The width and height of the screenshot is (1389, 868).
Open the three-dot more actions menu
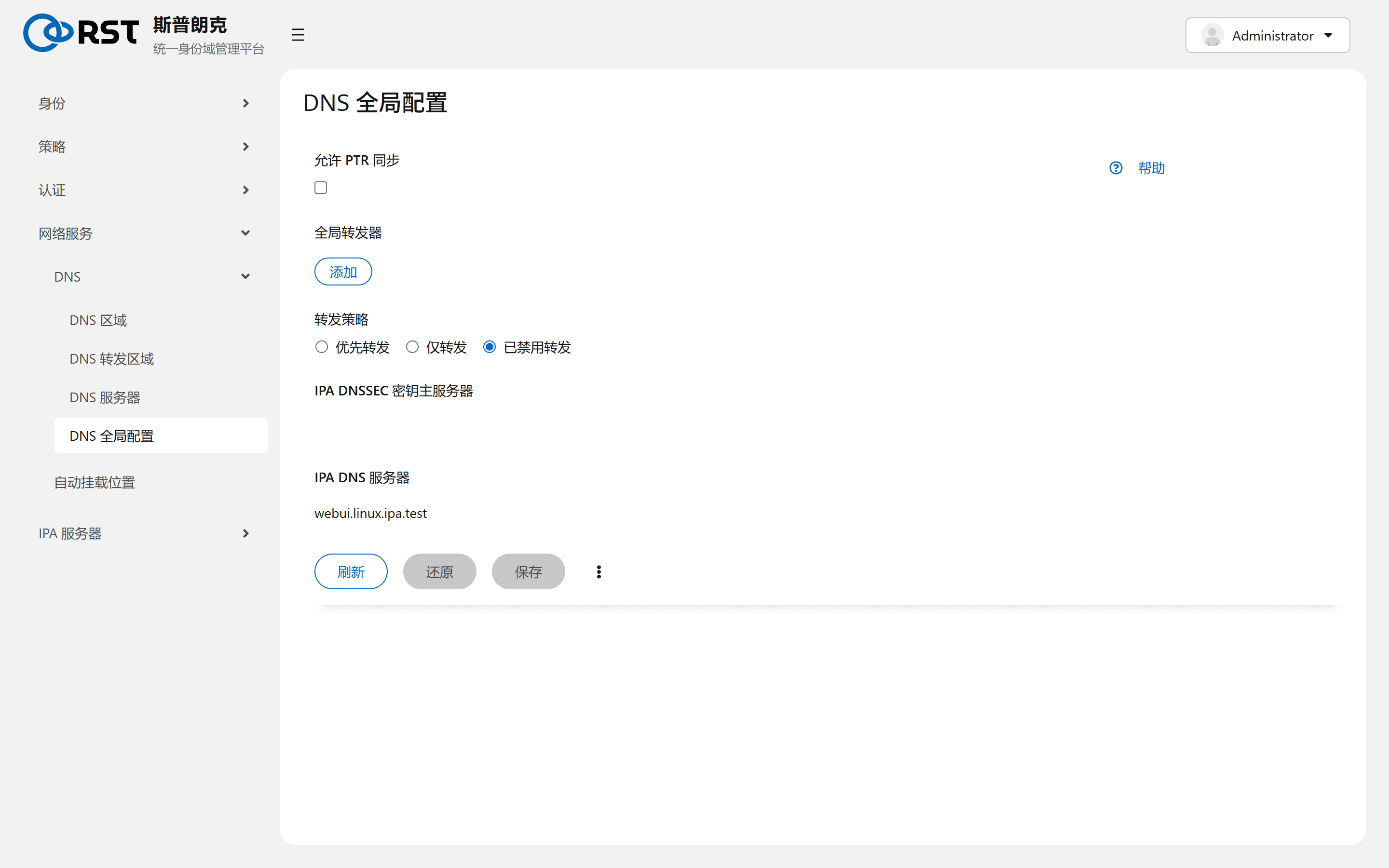[x=599, y=572]
